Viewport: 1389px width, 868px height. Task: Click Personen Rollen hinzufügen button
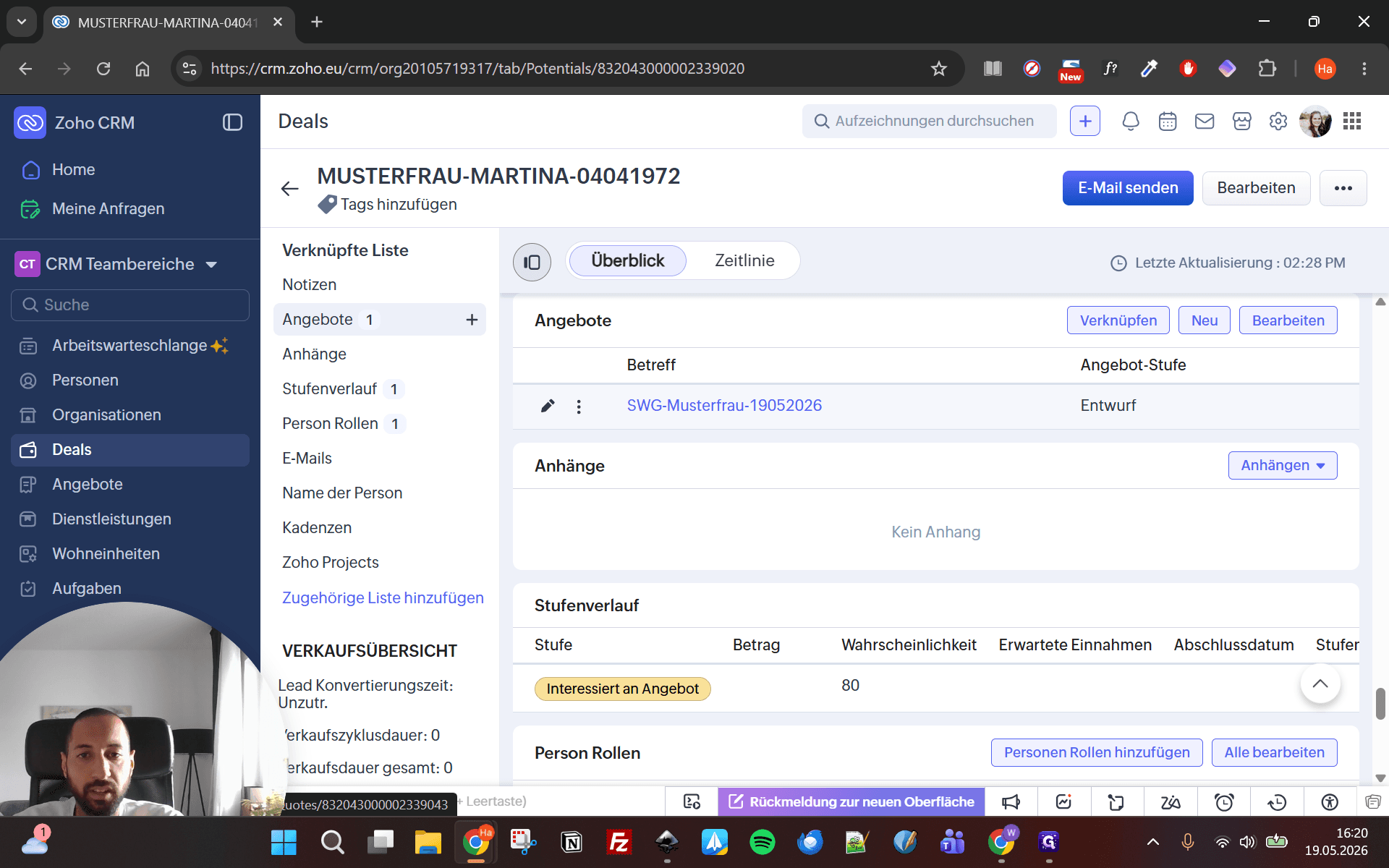point(1097,752)
